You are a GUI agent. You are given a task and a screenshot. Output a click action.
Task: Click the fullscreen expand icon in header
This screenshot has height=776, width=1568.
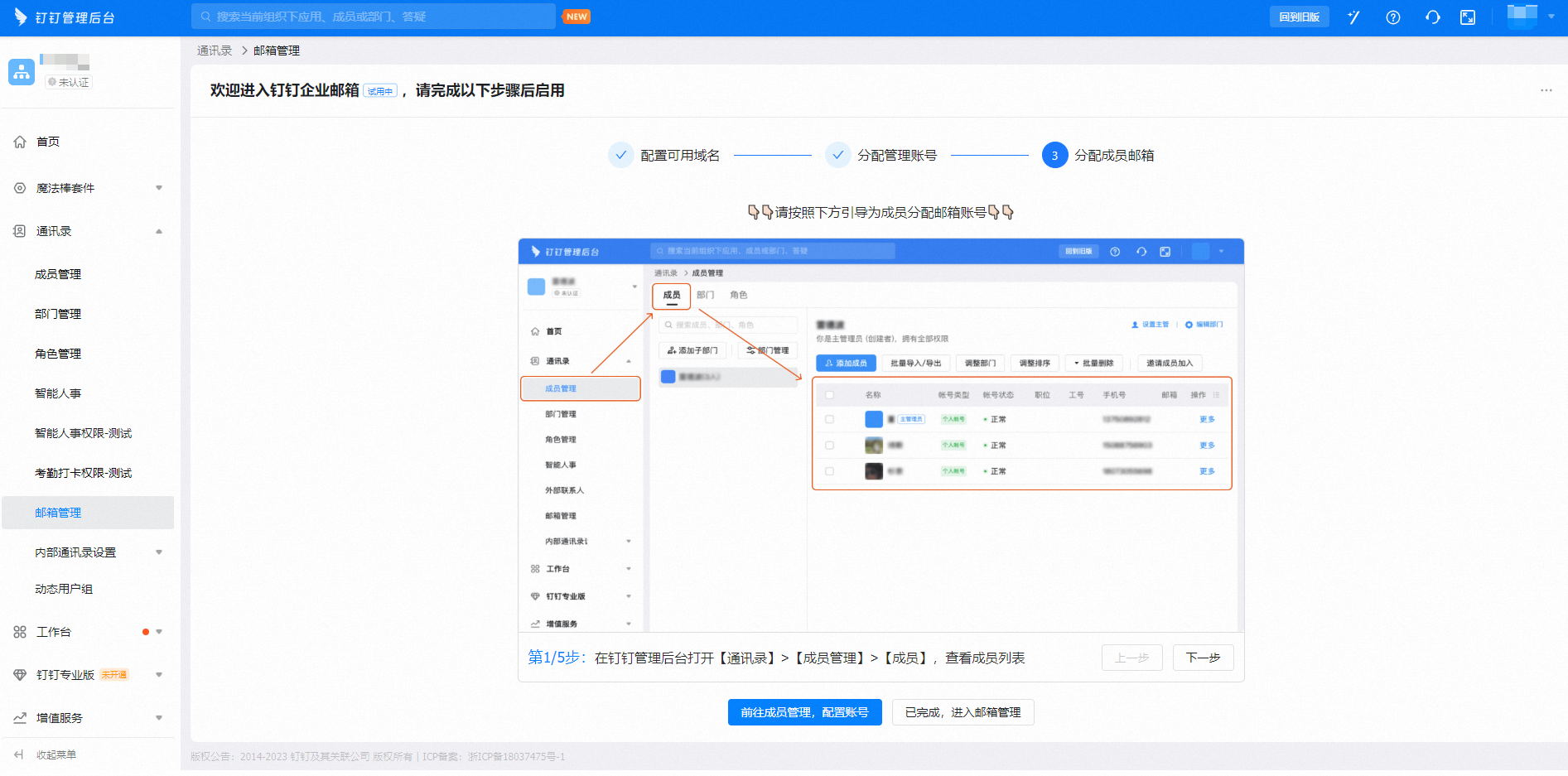[1468, 17]
